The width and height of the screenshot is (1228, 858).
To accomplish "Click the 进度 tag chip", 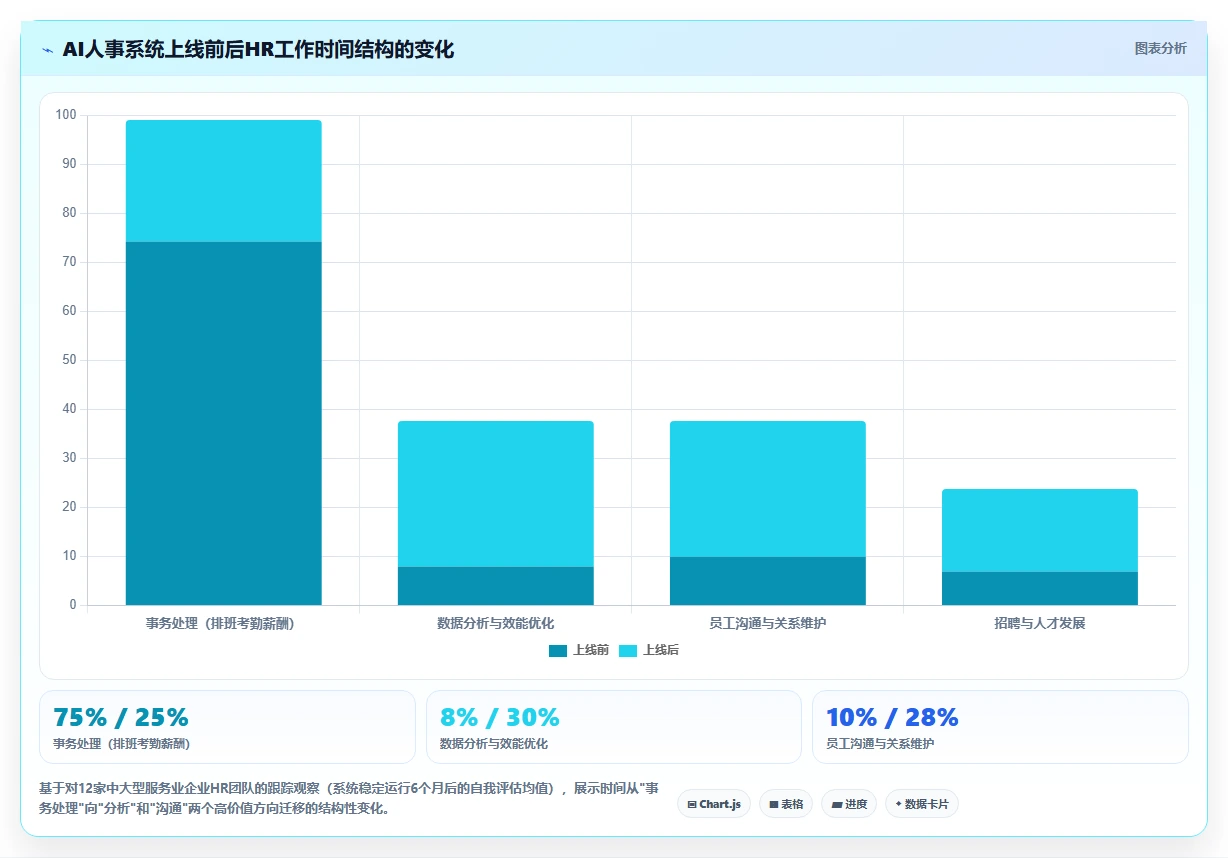I will [x=849, y=804].
